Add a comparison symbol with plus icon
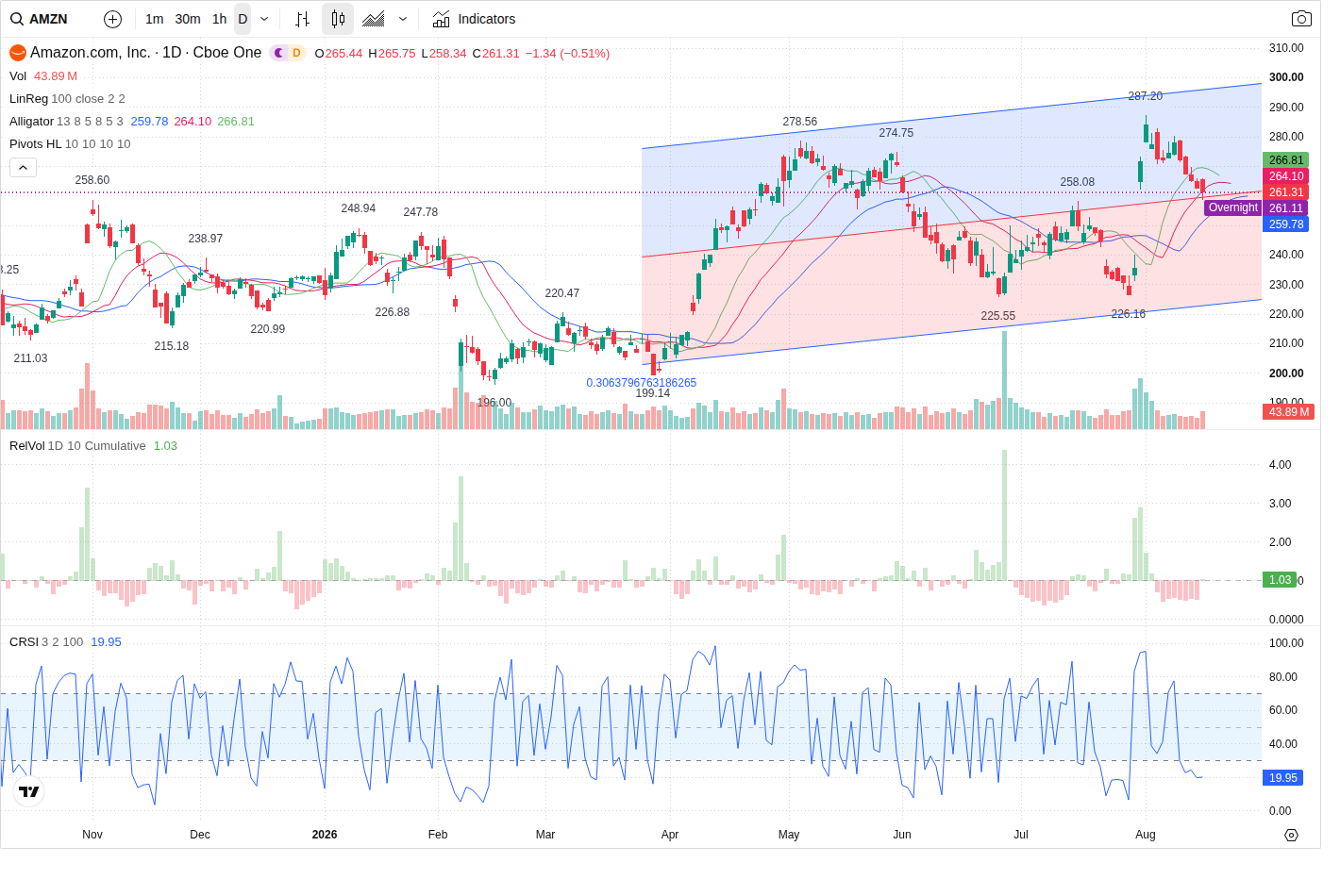Image resolution: width=1340 pixels, height=896 pixels. 112,19
